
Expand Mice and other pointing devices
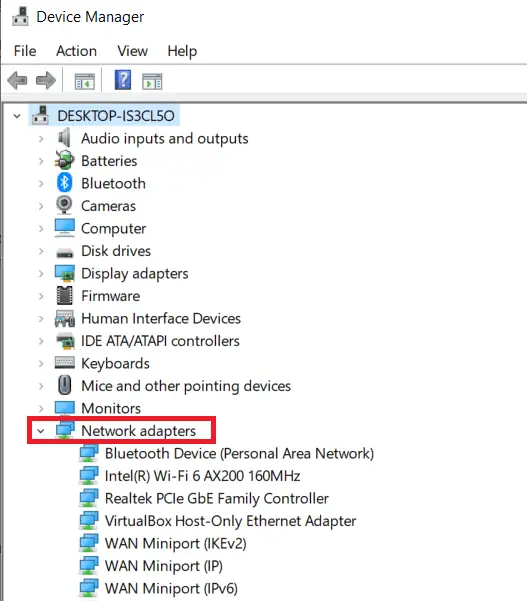[41, 386]
